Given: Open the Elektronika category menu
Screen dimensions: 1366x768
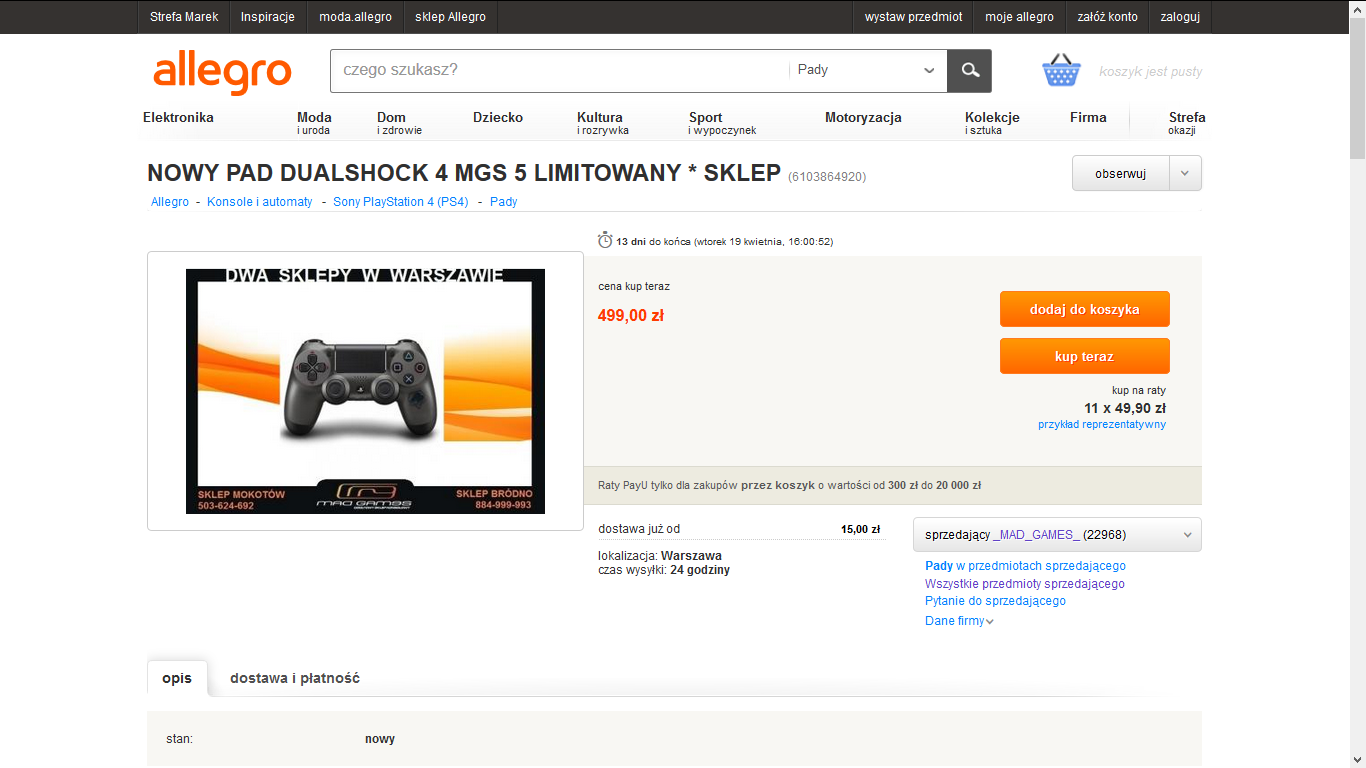Looking at the screenshot, I should pos(178,117).
